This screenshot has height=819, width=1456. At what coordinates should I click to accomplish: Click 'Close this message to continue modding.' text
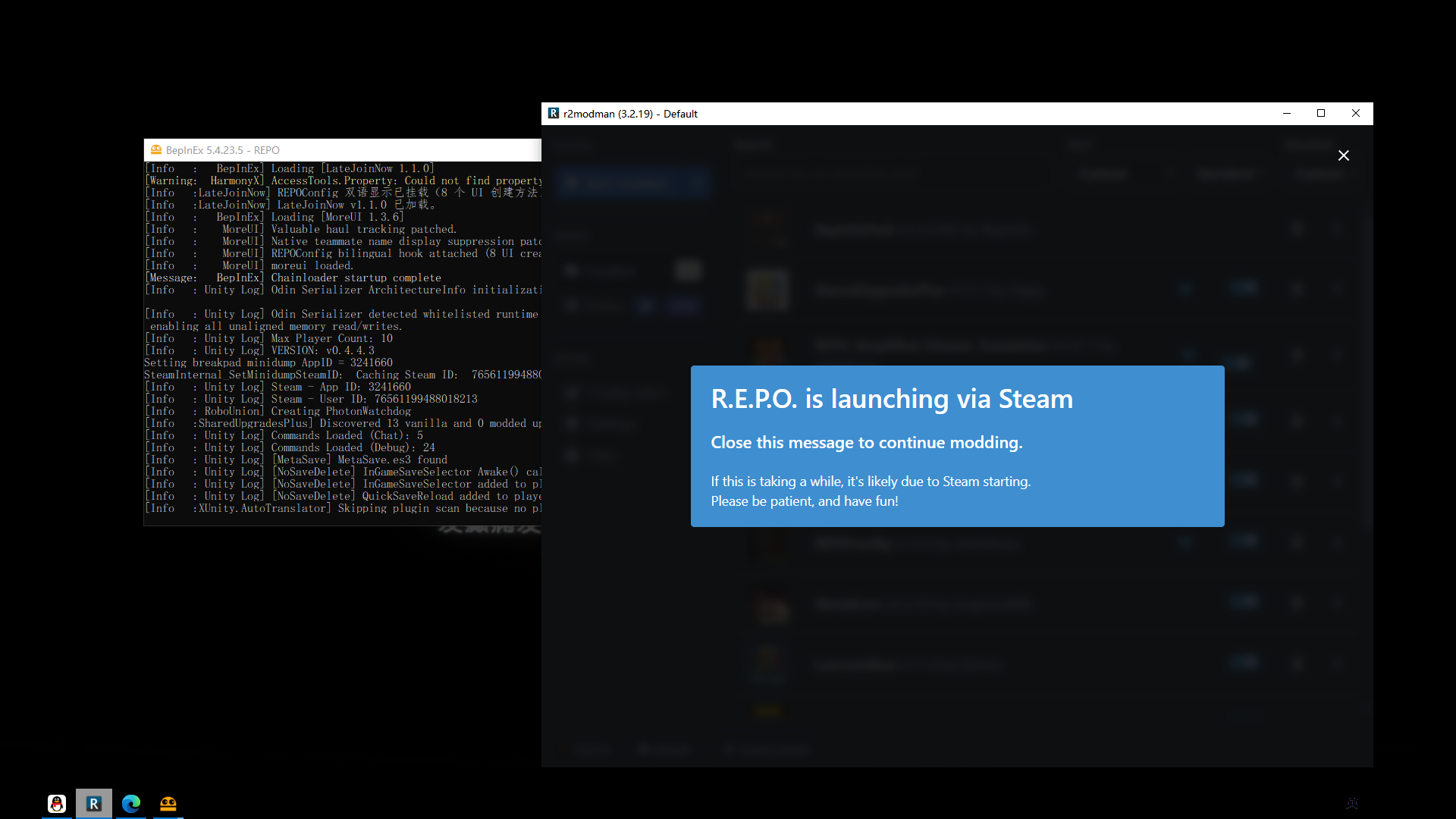point(867,443)
